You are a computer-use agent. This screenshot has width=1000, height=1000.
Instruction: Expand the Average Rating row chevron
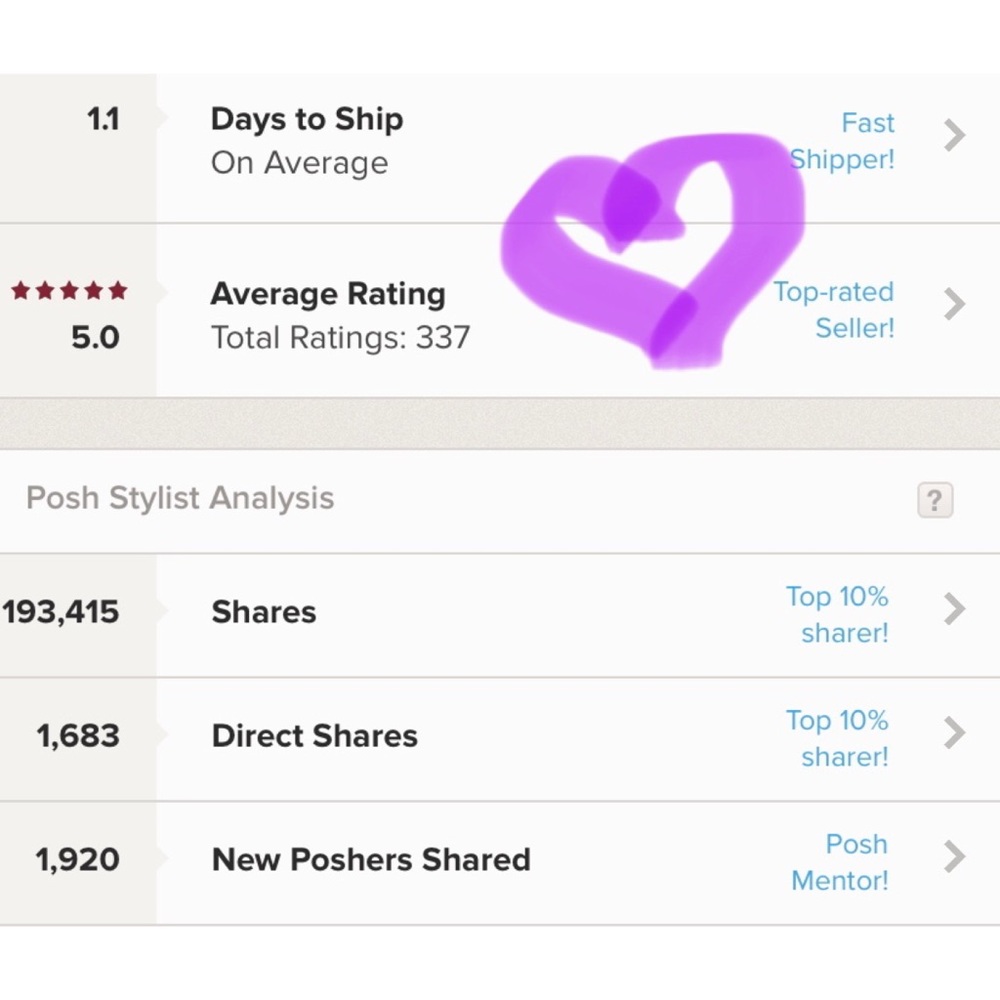tap(955, 304)
